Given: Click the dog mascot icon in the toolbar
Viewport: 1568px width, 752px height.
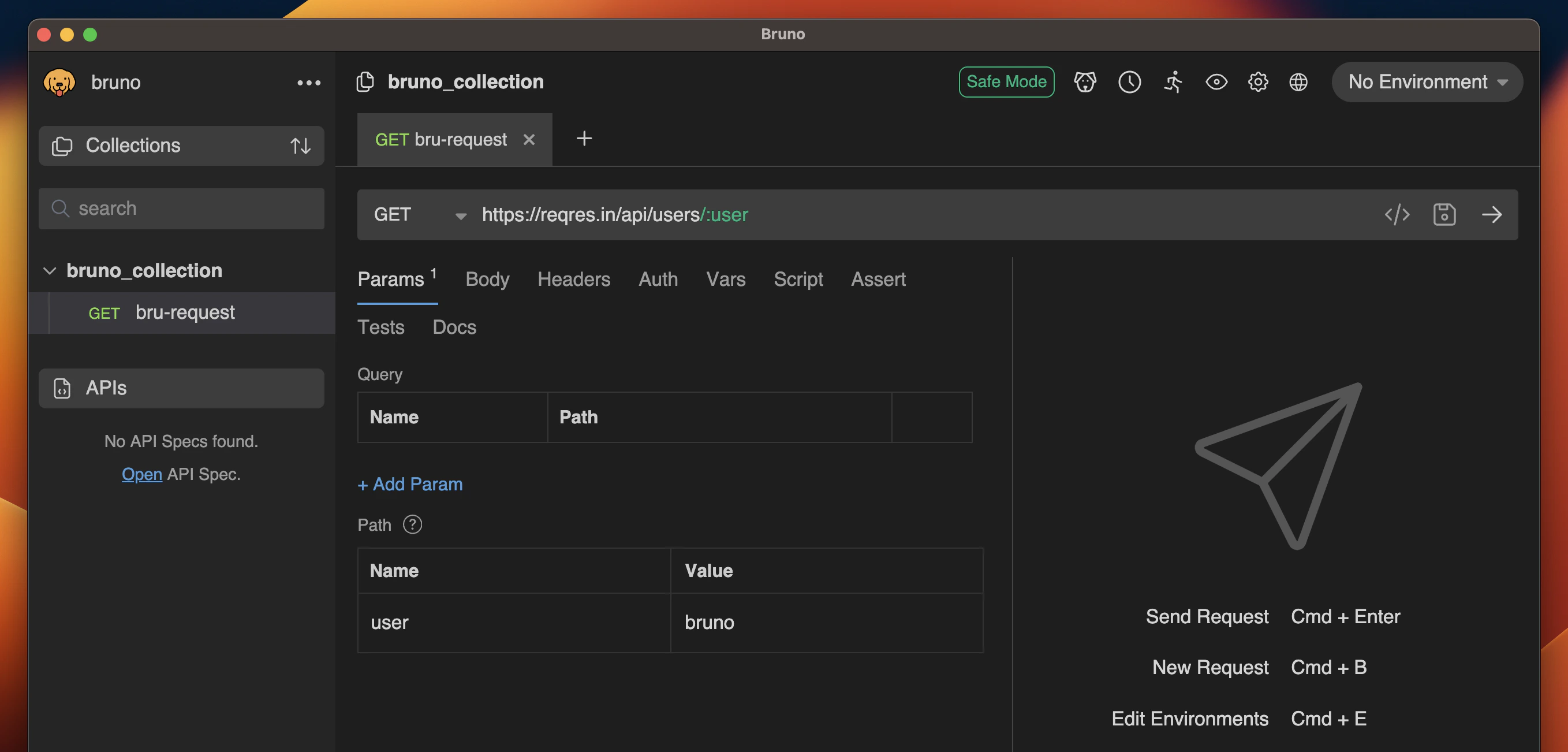Looking at the screenshot, I should [1085, 81].
